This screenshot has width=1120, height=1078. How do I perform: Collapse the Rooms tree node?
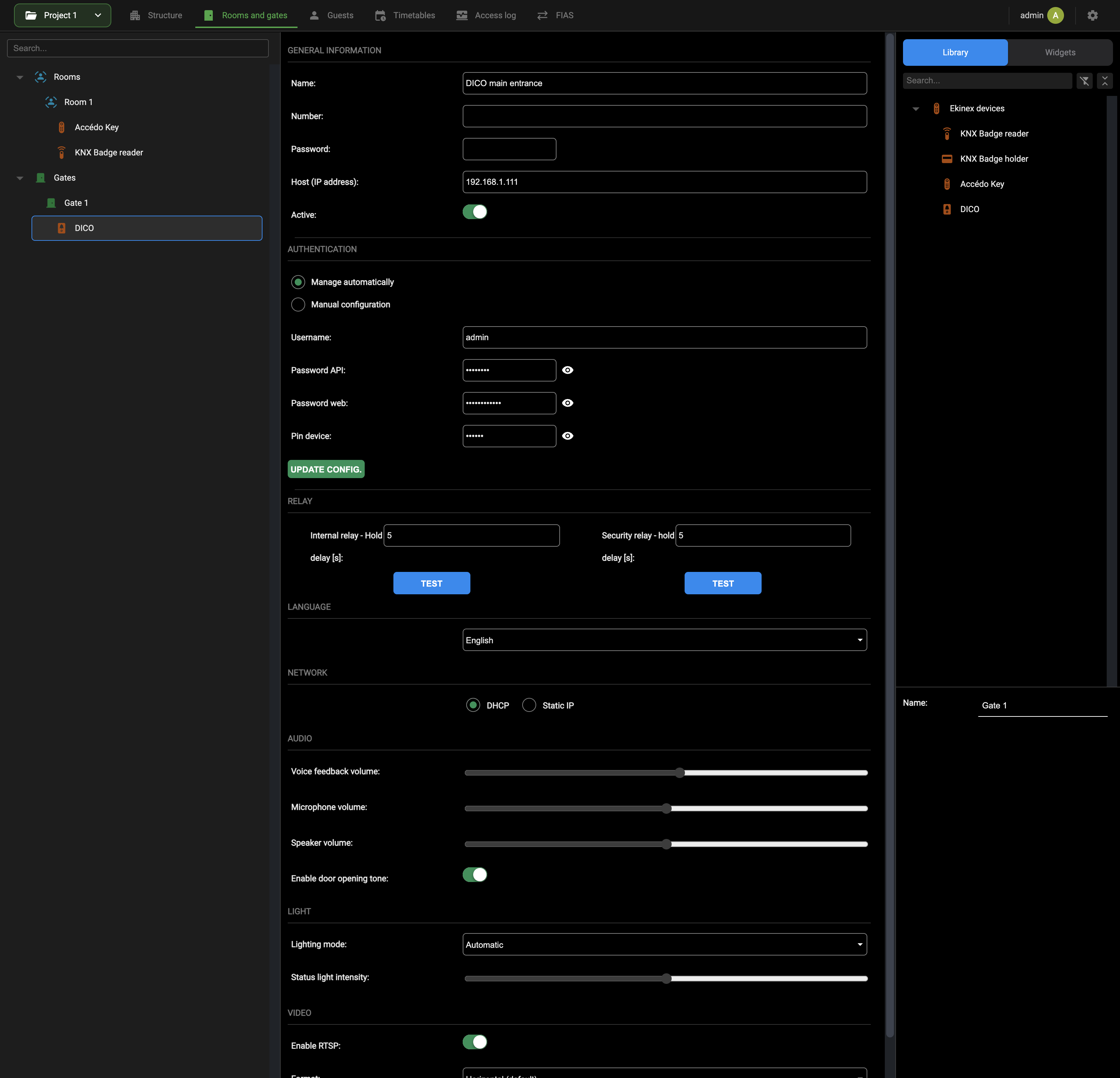(20, 77)
